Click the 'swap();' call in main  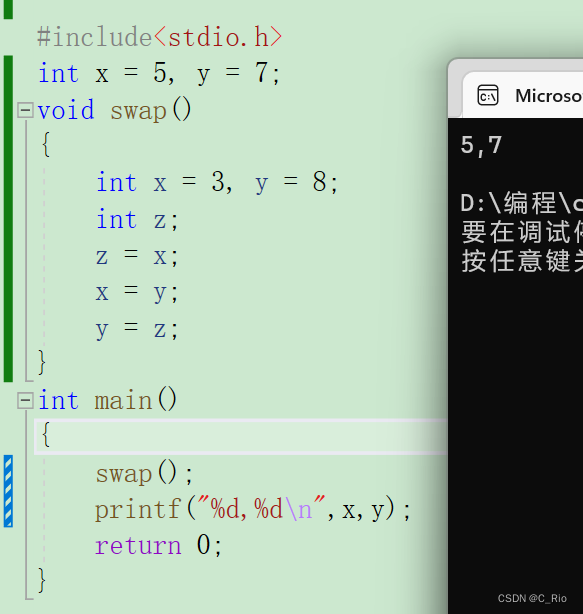pos(144,474)
